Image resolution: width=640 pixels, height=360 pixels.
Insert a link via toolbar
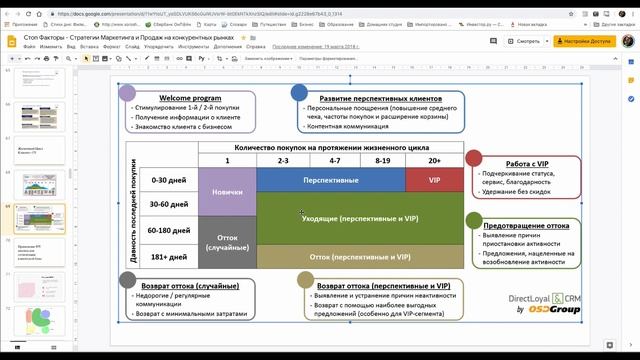(179, 59)
